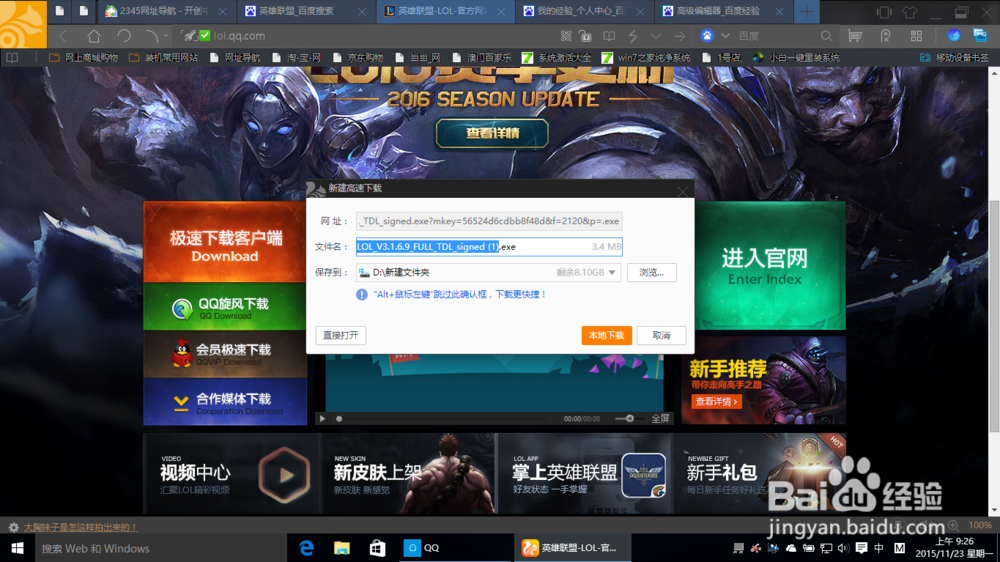1000x562 pixels.
Task: Edit the 文件名 file name field
Action: [x=489, y=247]
